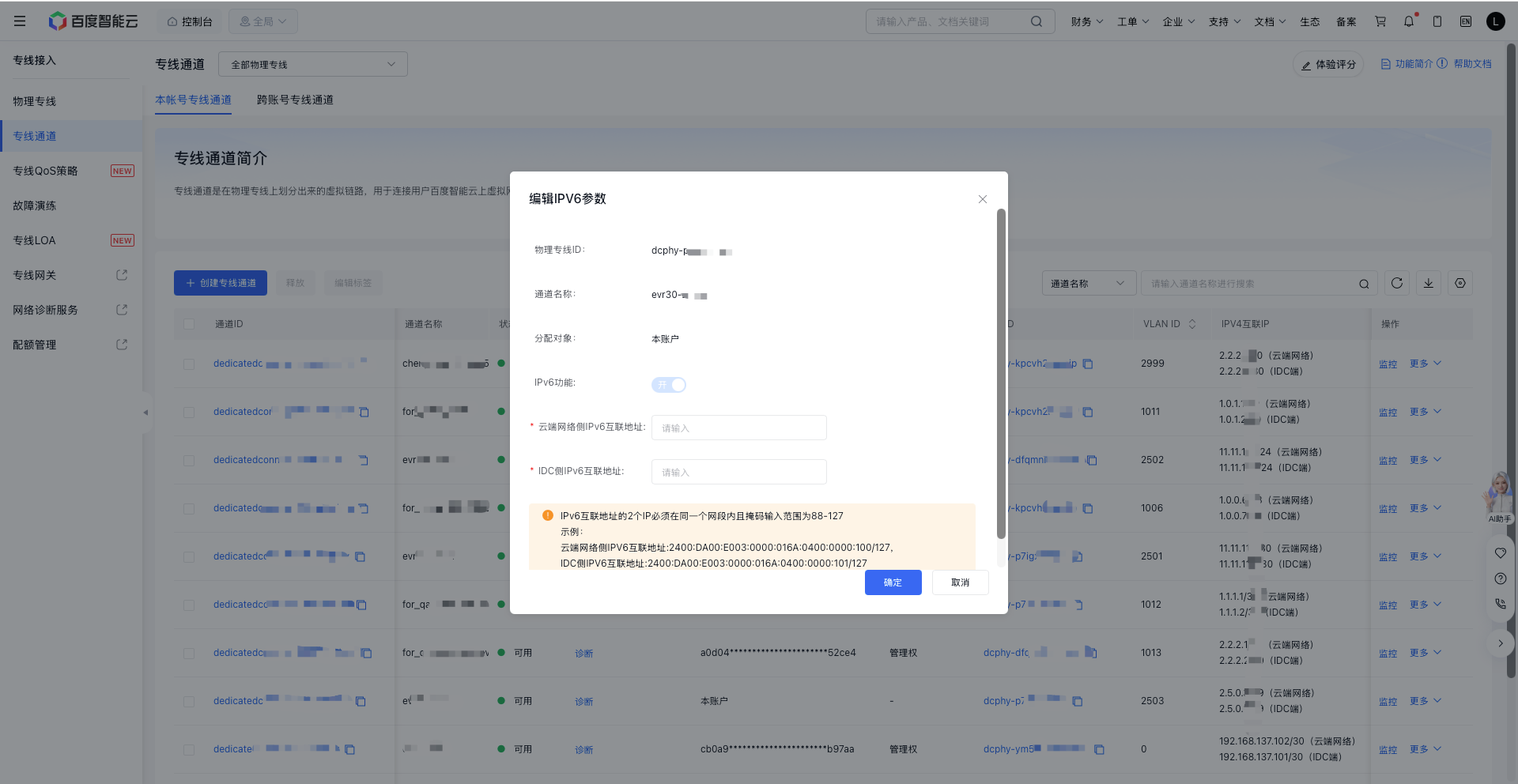
Task: Open the table column settings icon
Action: click(x=1460, y=283)
